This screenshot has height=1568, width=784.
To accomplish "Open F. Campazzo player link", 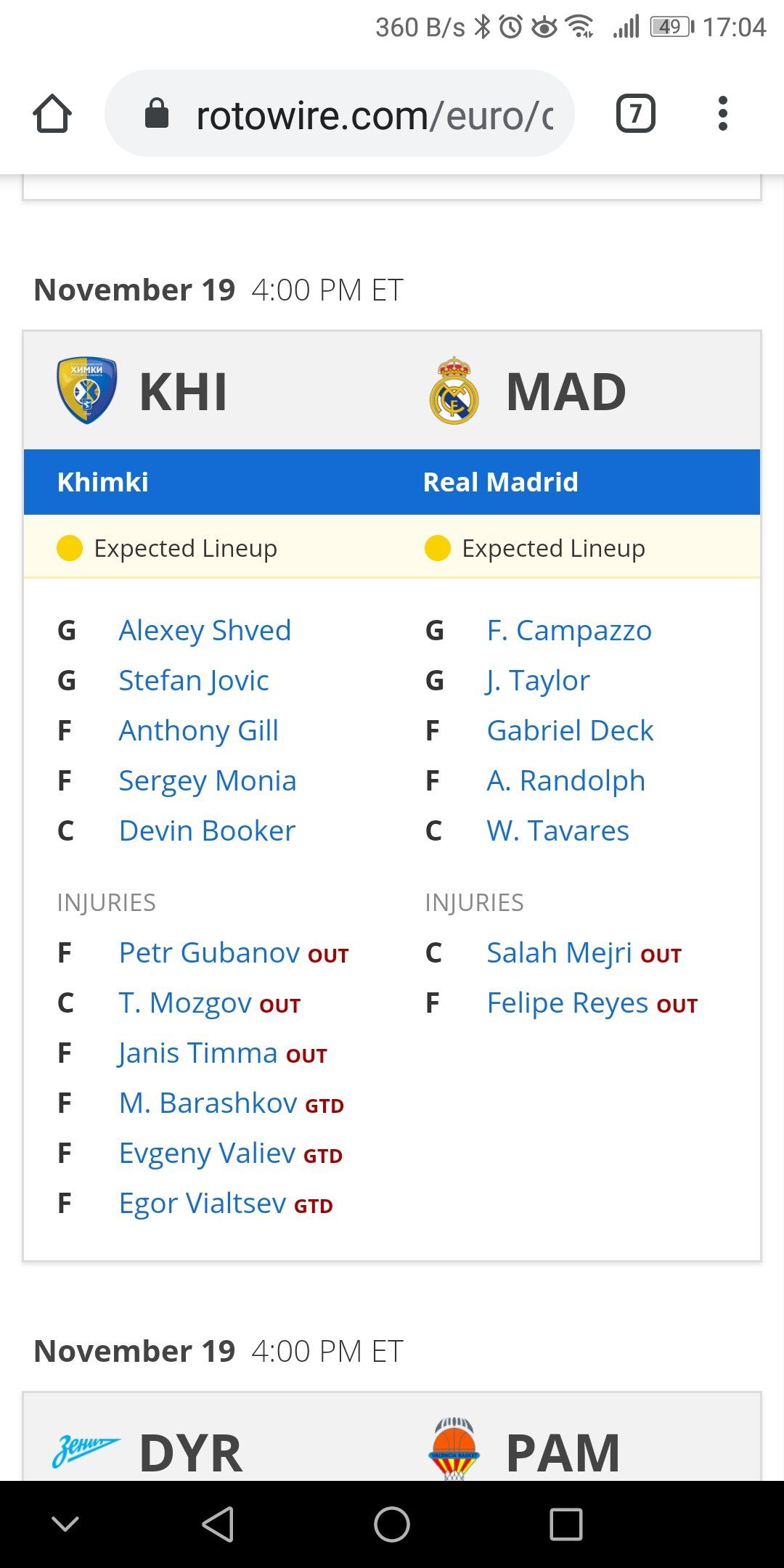I will pyautogui.click(x=569, y=630).
